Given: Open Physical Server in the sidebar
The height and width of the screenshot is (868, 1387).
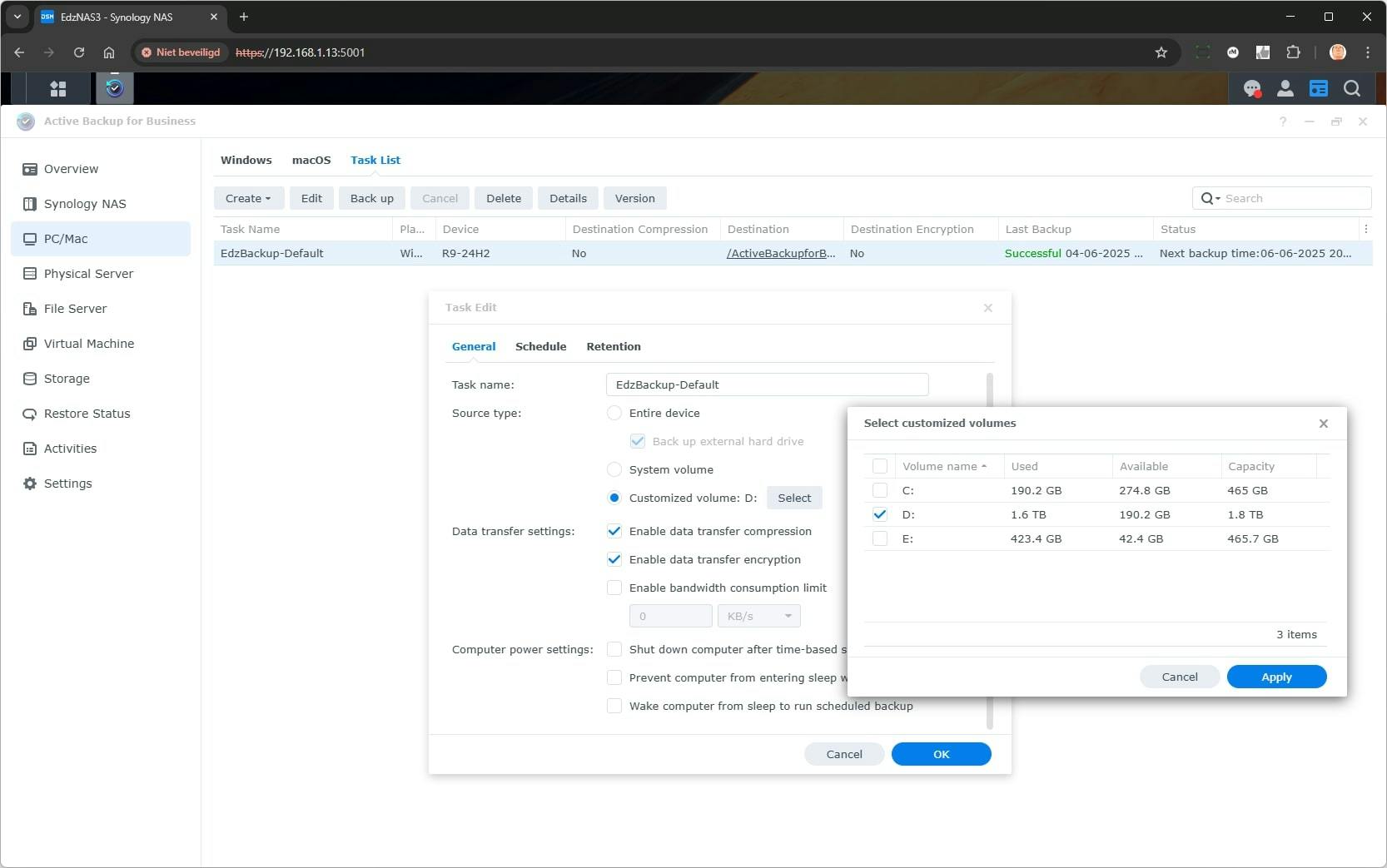Looking at the screenshot, I should [x=101, y=274].
